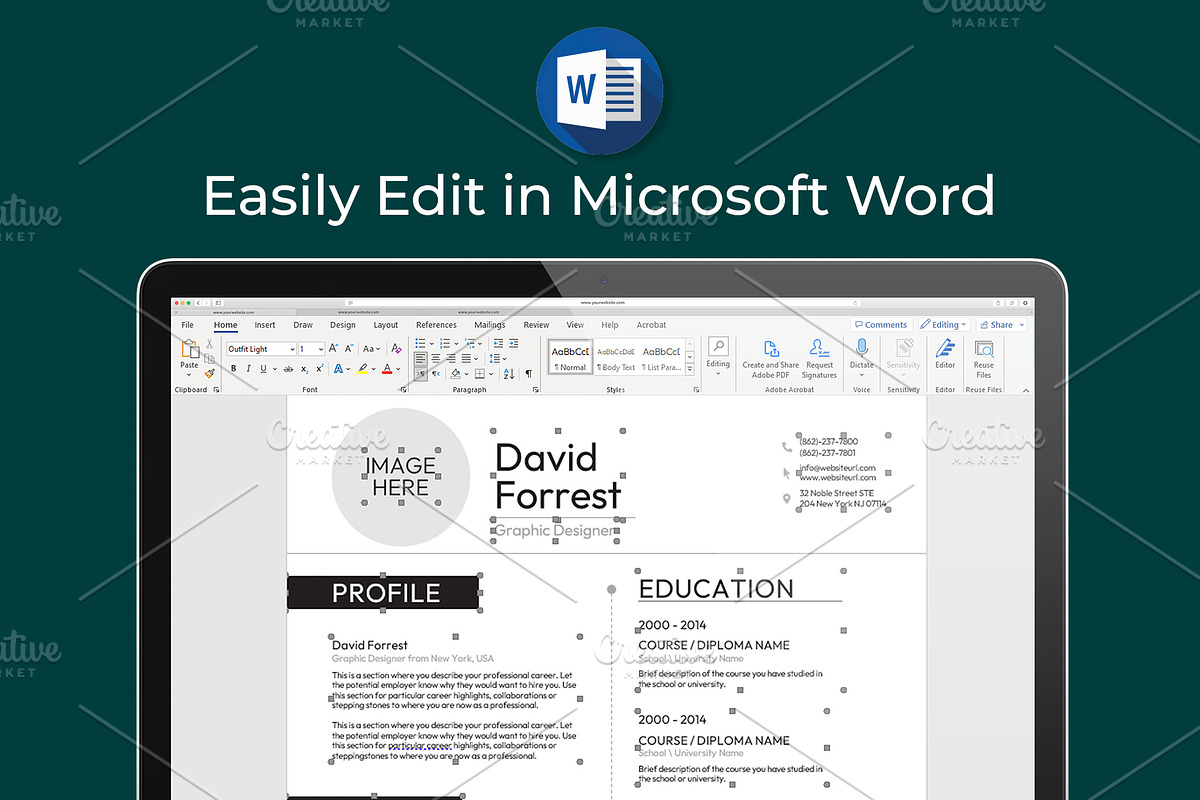This screenshot has height=800, width=1200.
Task: Click the Sort A-Z icon
Action: tap(509, 374)
